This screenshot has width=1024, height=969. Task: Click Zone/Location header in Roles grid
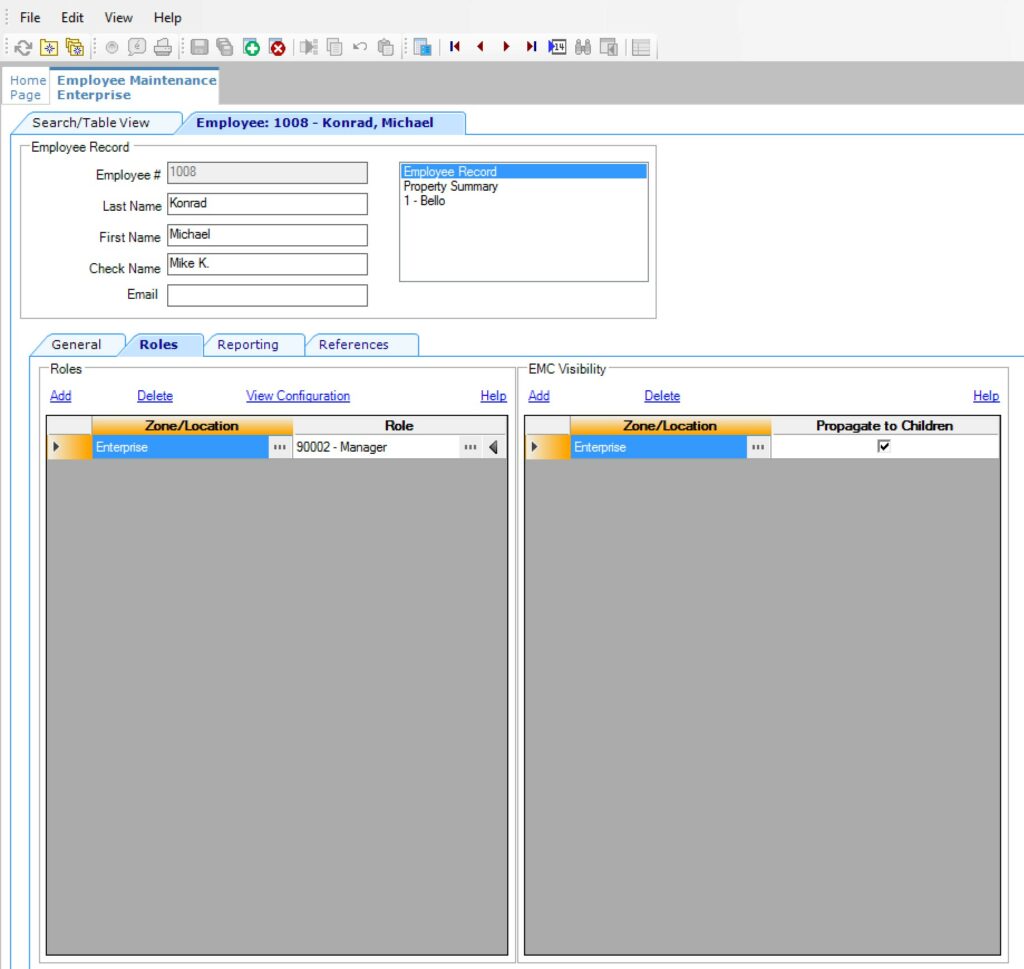192,426
